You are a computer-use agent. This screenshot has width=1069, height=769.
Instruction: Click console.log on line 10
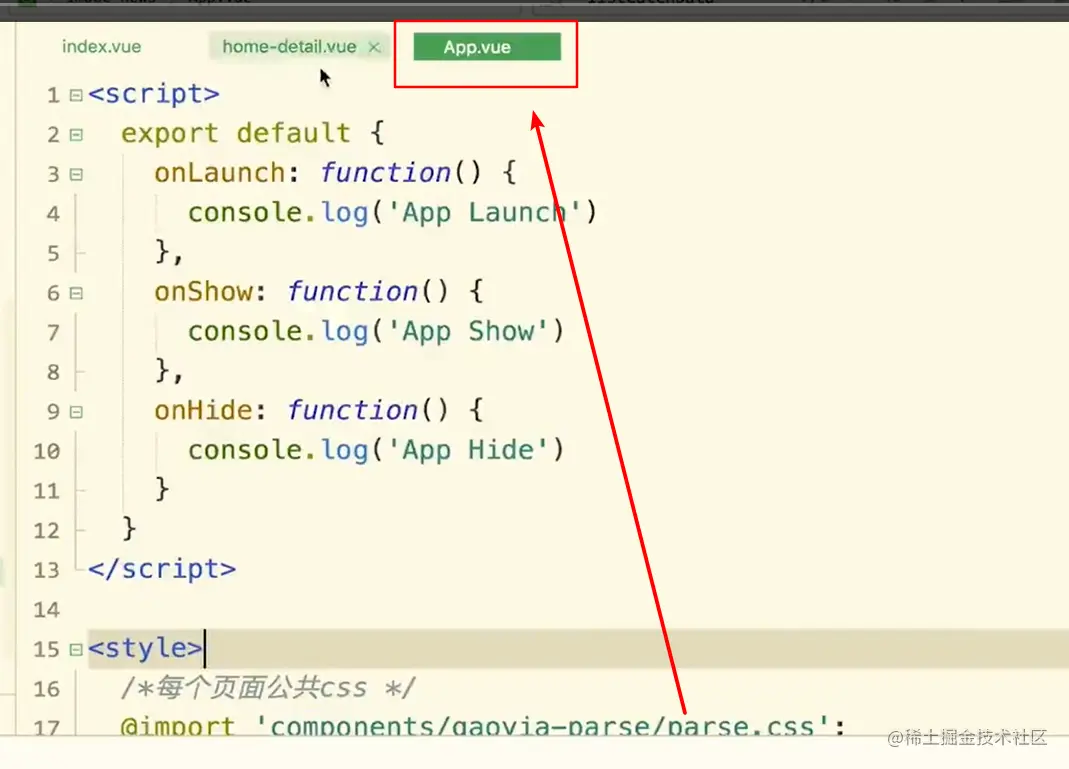[278, 449]
